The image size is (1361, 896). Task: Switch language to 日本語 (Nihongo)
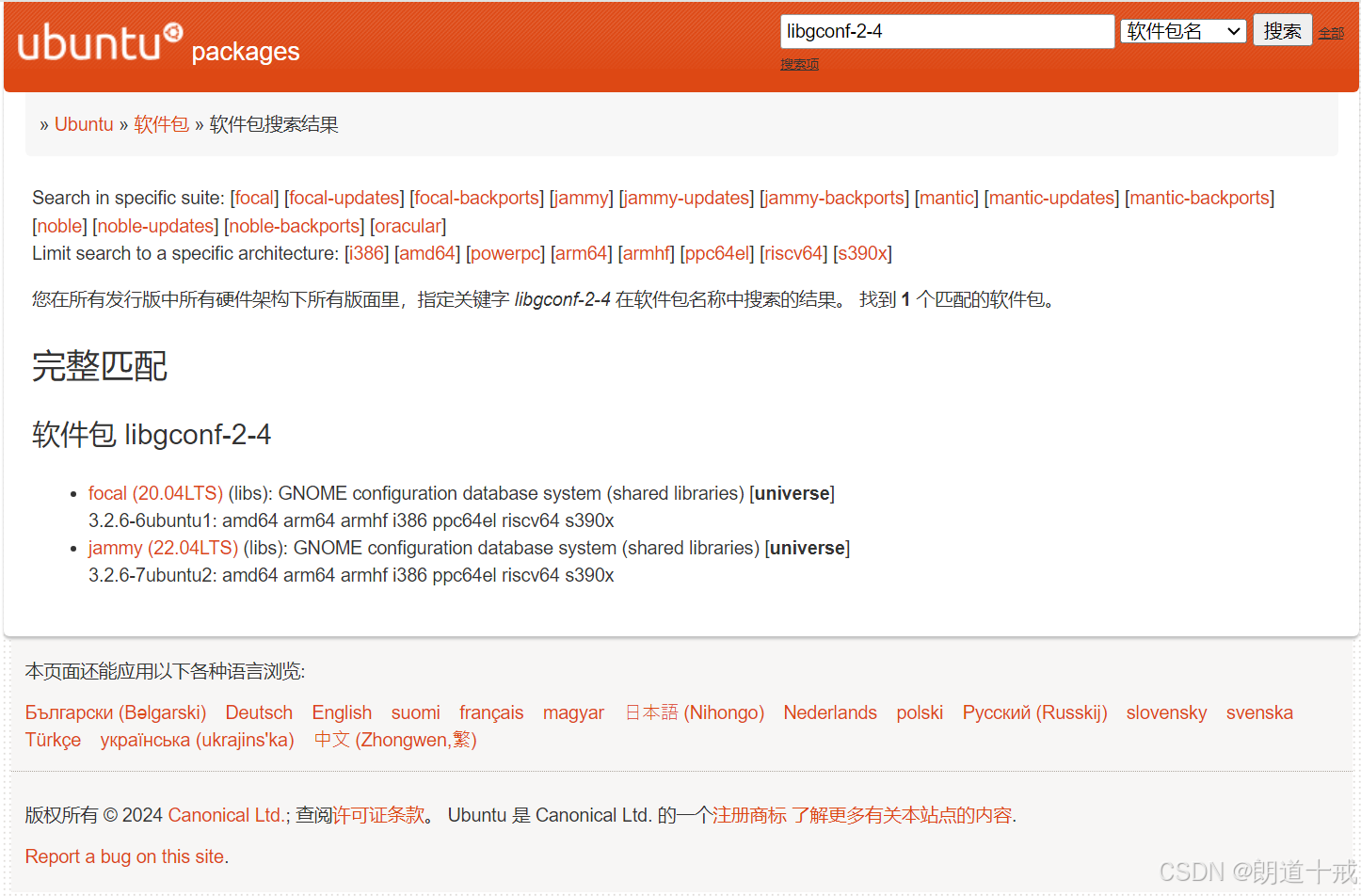click(x=695, y=712)
